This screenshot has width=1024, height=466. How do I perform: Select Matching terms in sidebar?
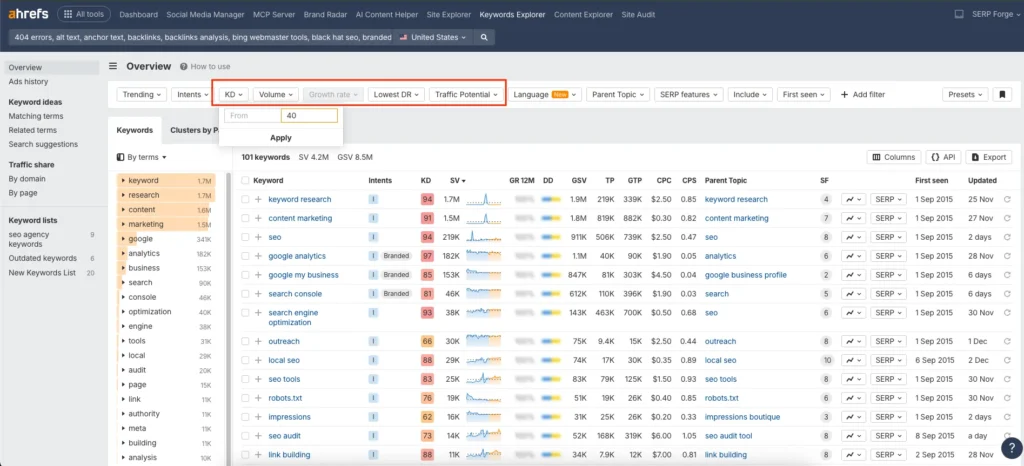[x=36, y=116]
